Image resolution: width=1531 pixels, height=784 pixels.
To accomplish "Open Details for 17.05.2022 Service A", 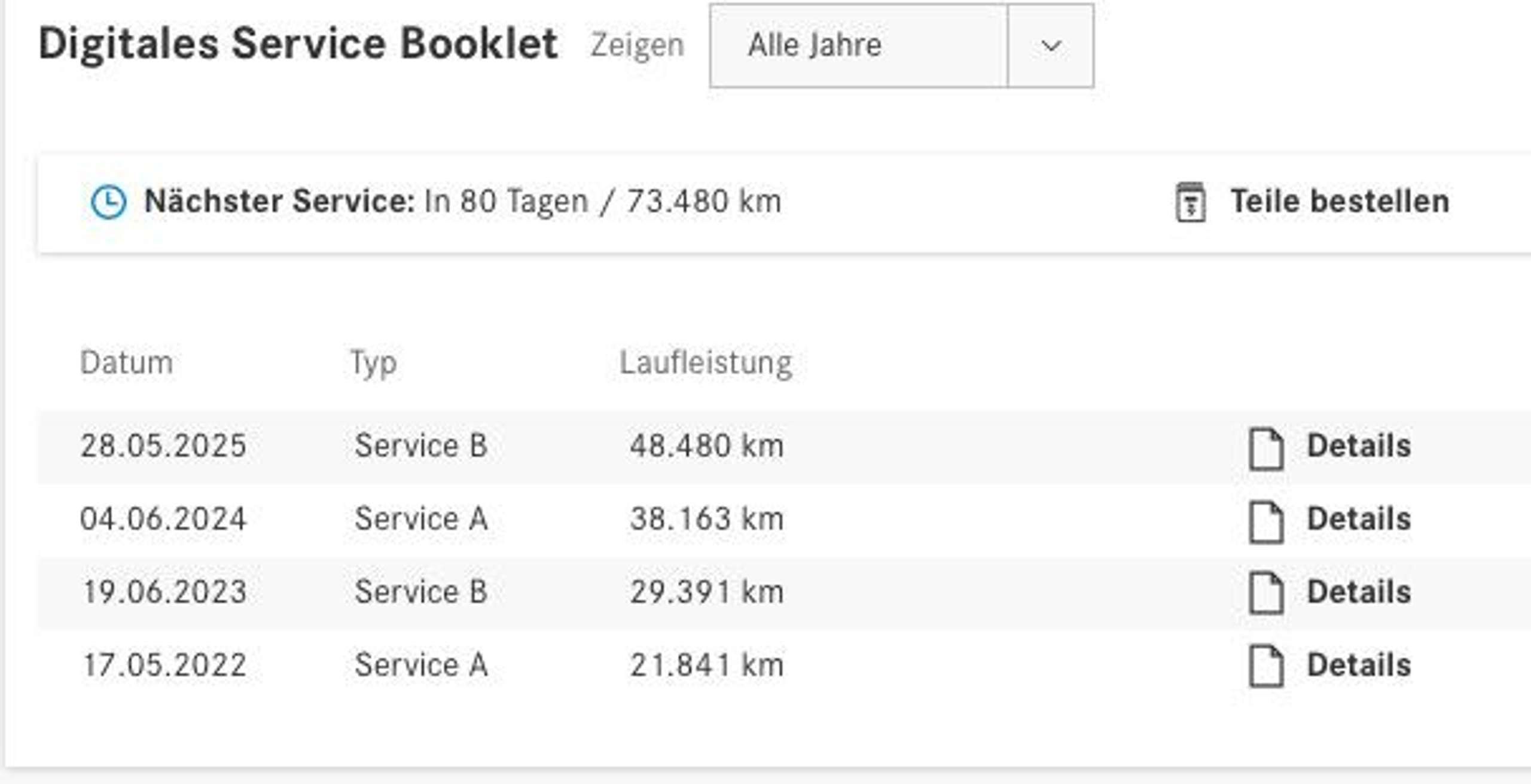I will [1359, 665].
